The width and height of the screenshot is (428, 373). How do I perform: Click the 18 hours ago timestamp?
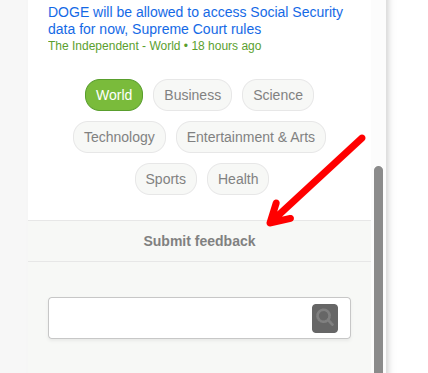click(x=226, y=46)
